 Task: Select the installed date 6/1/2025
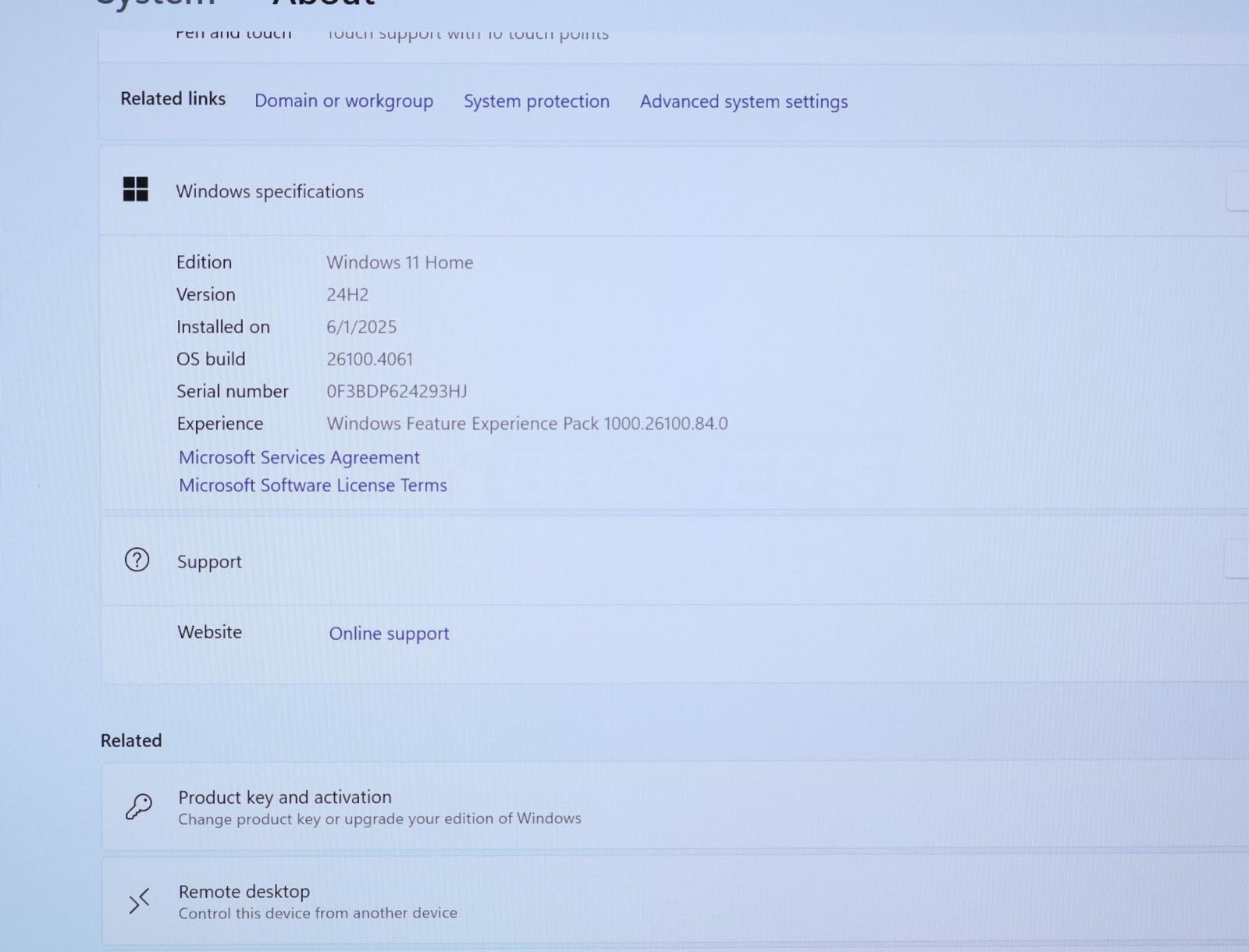point(361,327)
